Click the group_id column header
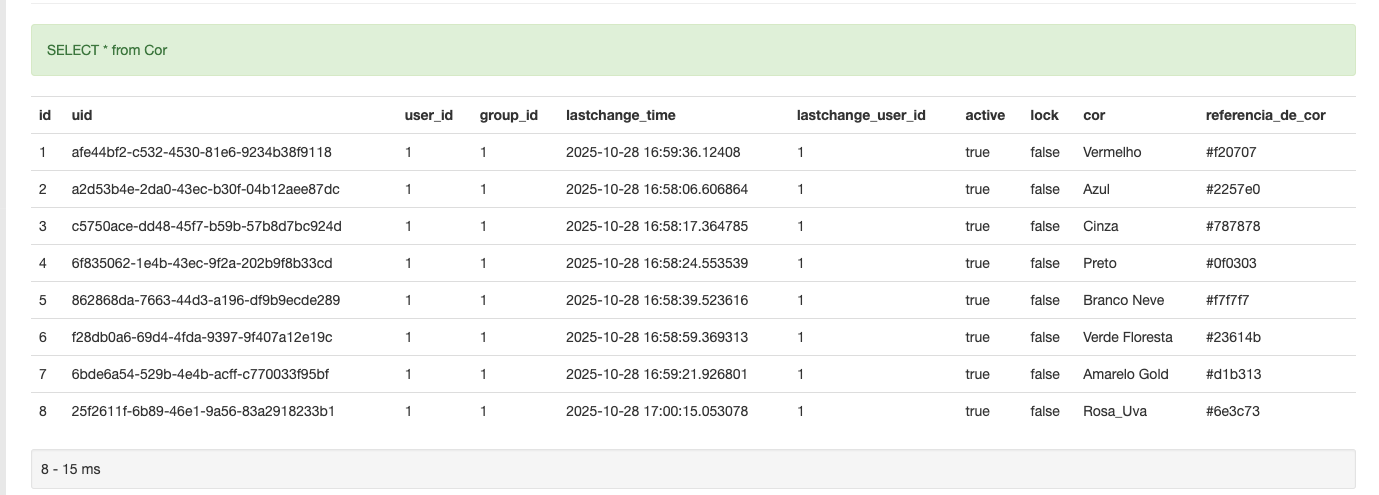 tap(508, 115)
